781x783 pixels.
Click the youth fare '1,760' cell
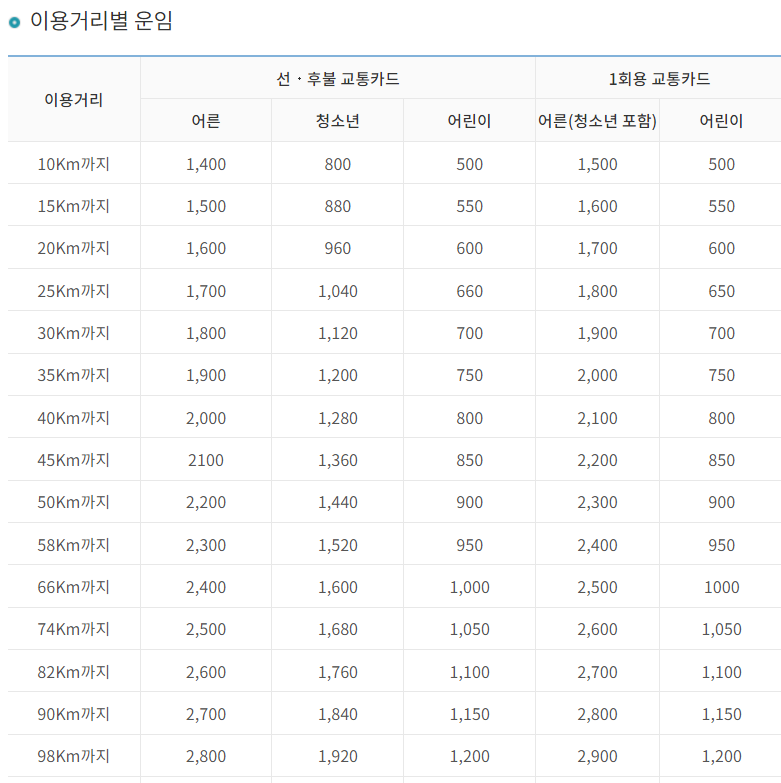[x=338, y=672]
